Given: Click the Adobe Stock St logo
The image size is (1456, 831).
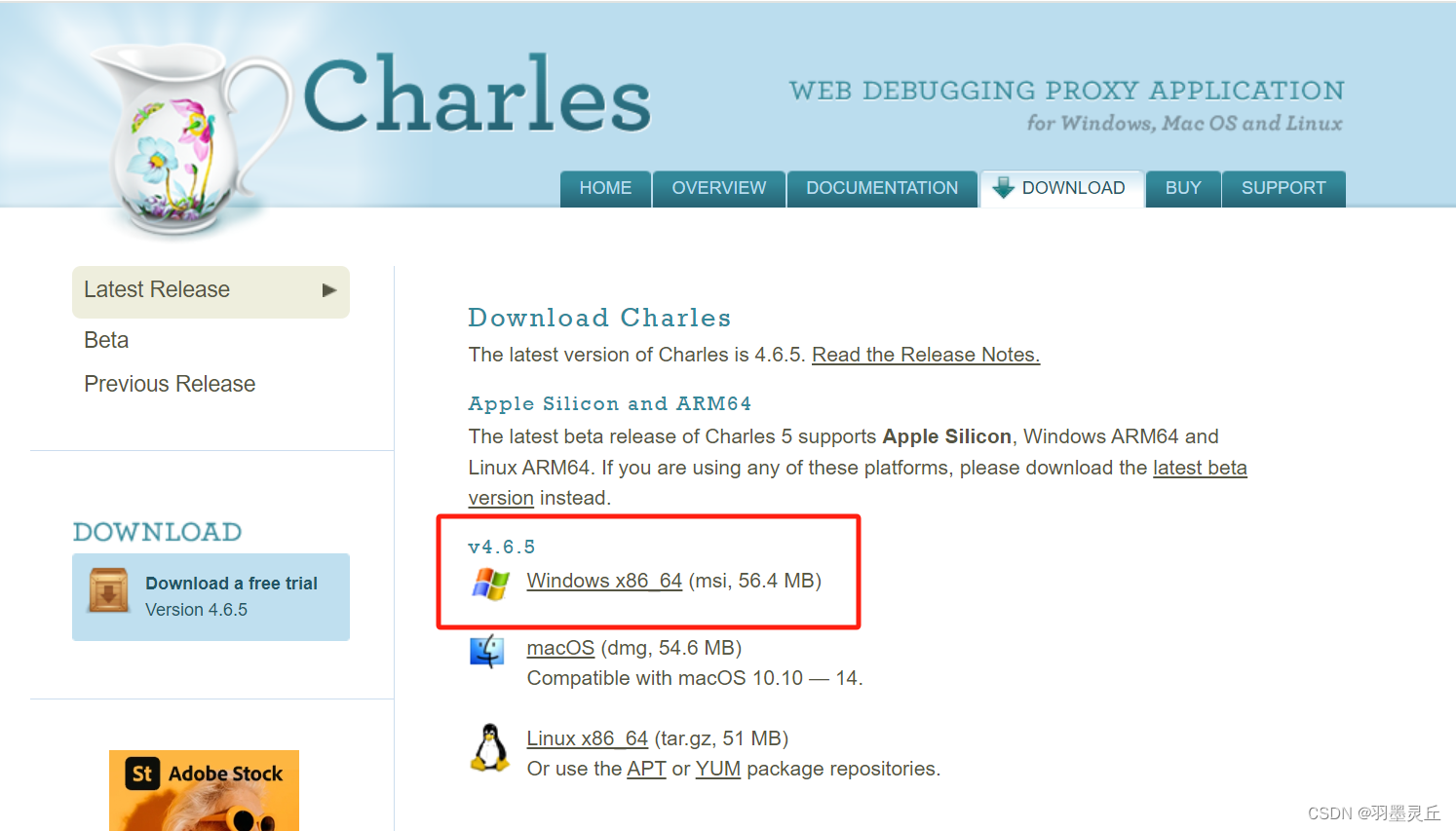Looking at the screenshot, I should [142, 774].
